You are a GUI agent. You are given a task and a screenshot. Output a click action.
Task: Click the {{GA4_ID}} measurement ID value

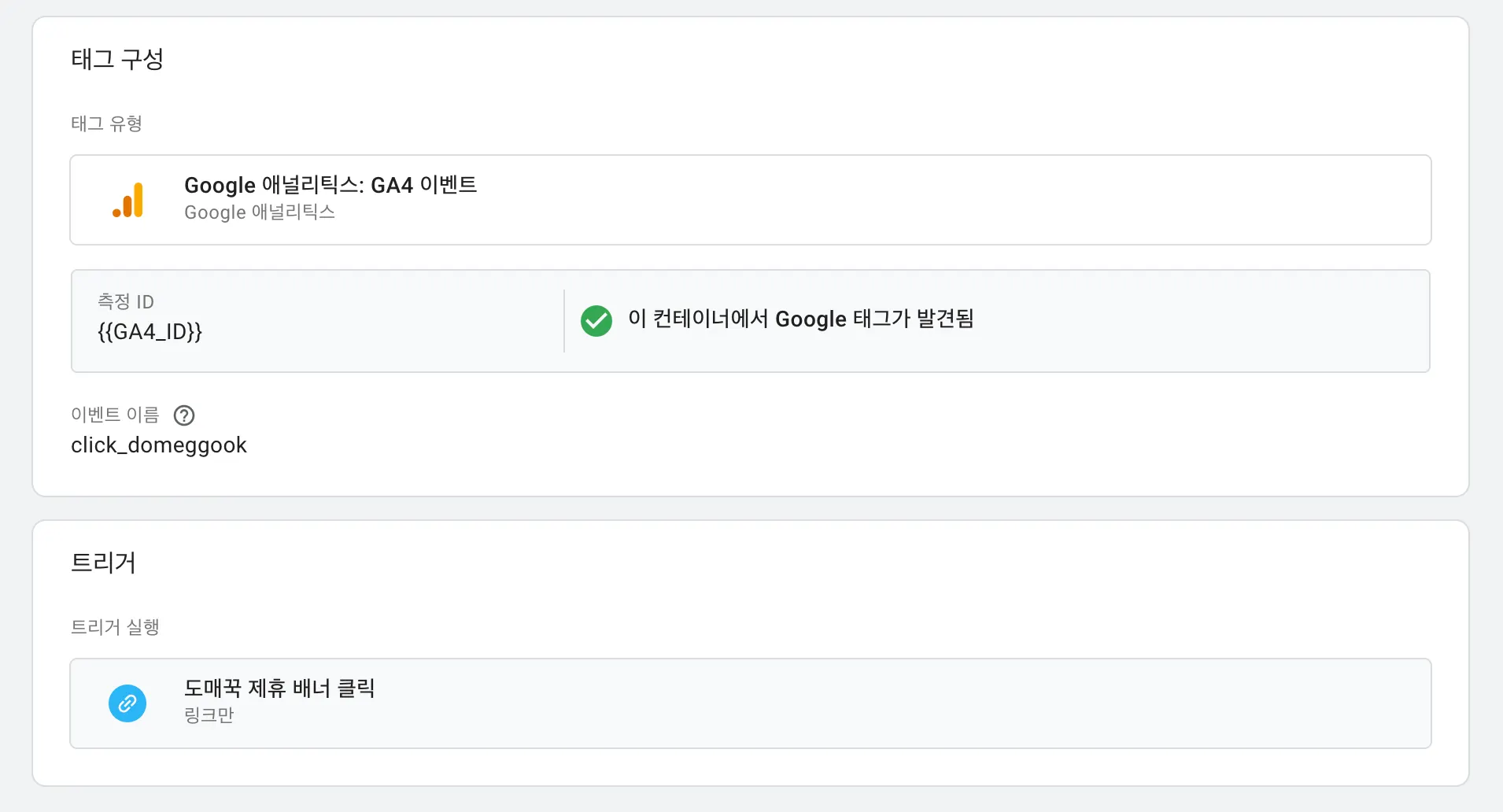pos(150,332)
